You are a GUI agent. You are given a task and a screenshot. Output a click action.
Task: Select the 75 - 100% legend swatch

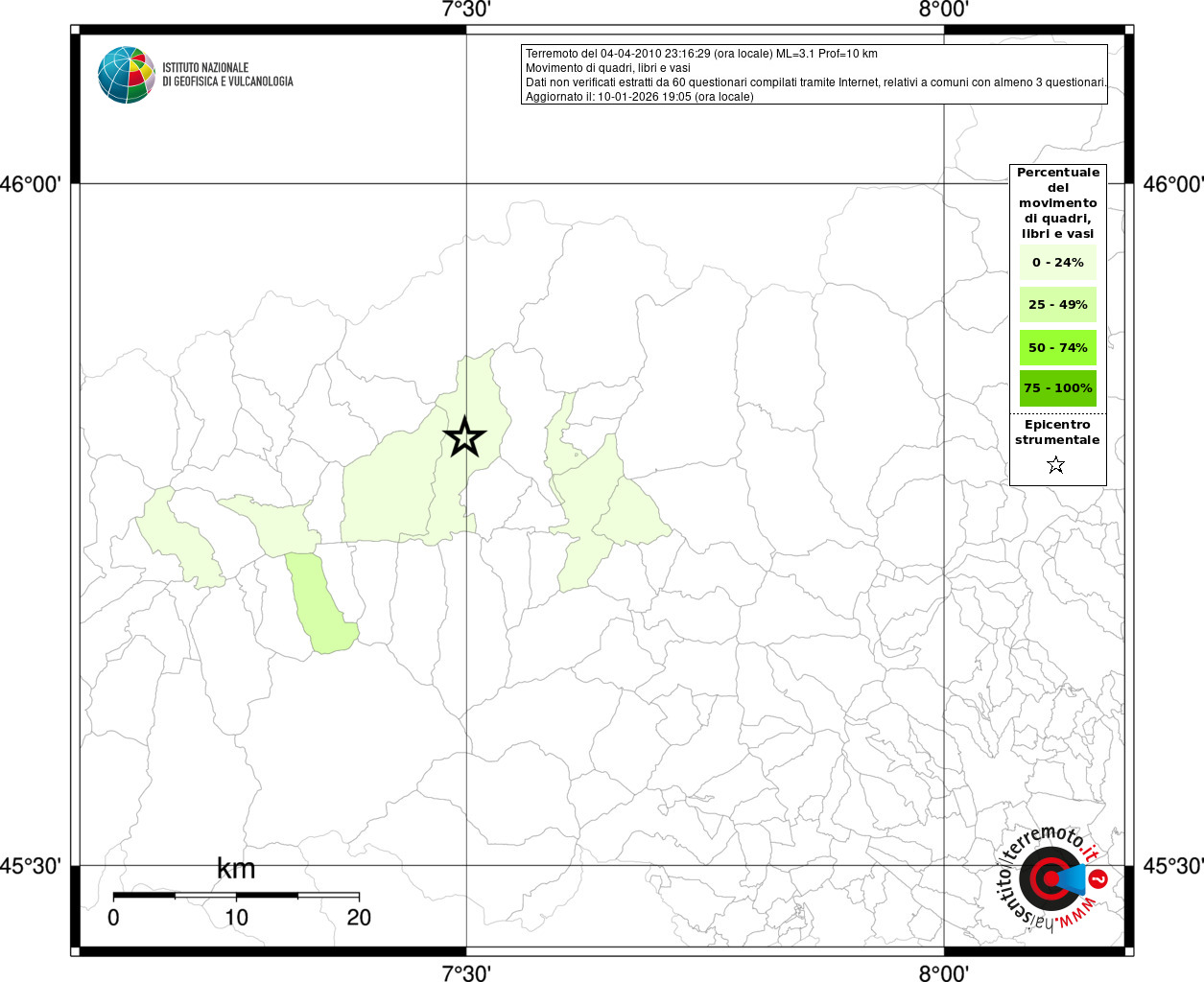[1058, 388]
